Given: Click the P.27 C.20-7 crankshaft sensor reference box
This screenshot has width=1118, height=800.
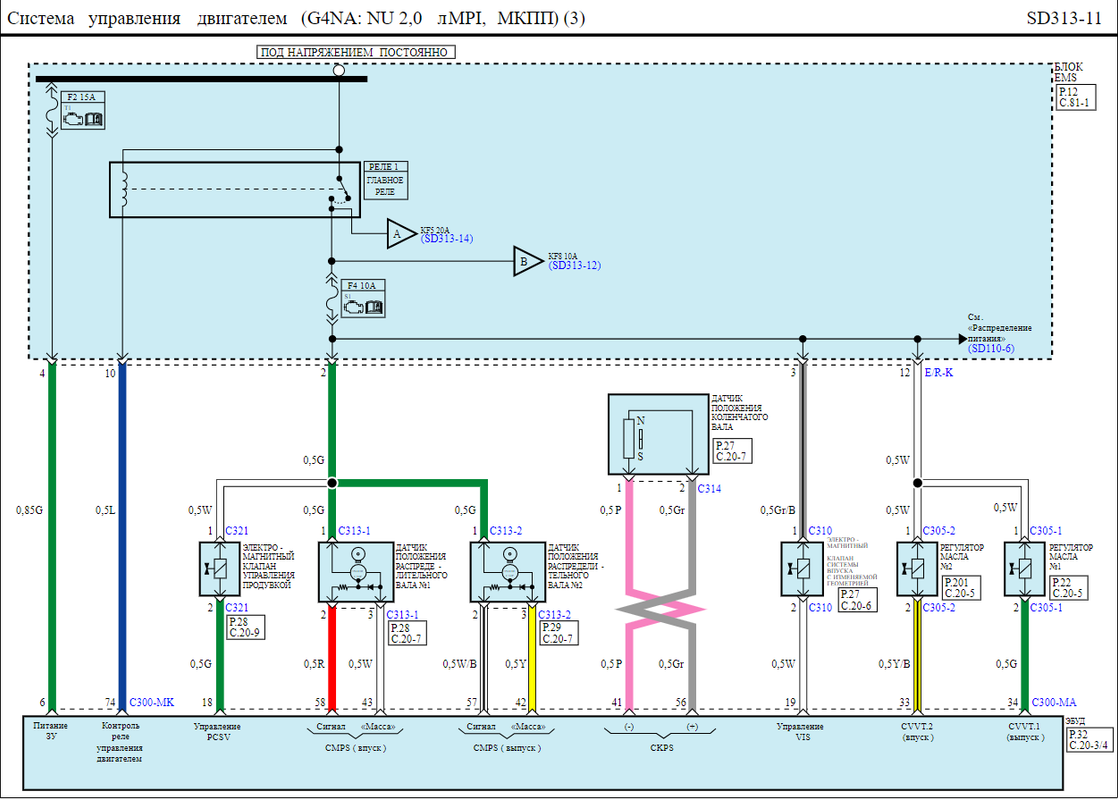Looking at the screenshot, I should tap(732, 451).
